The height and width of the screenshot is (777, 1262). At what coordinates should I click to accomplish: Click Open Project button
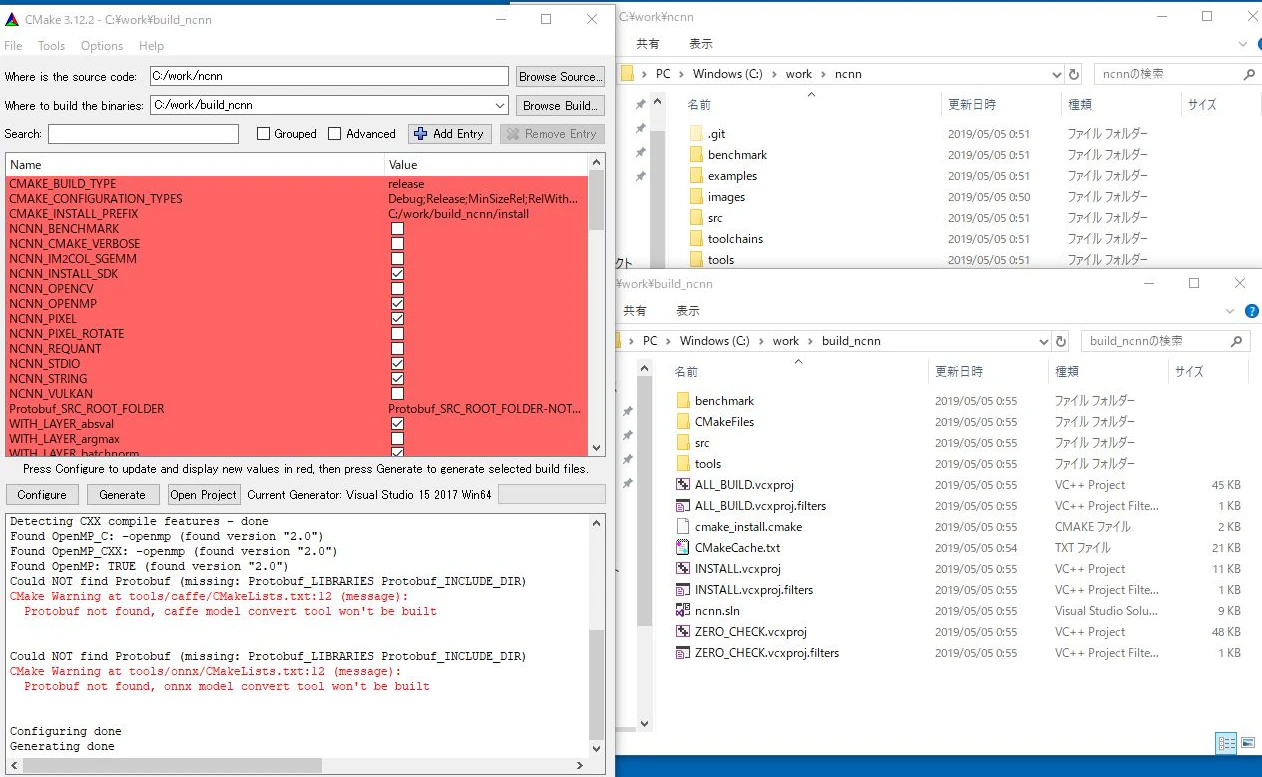[204, 494]
